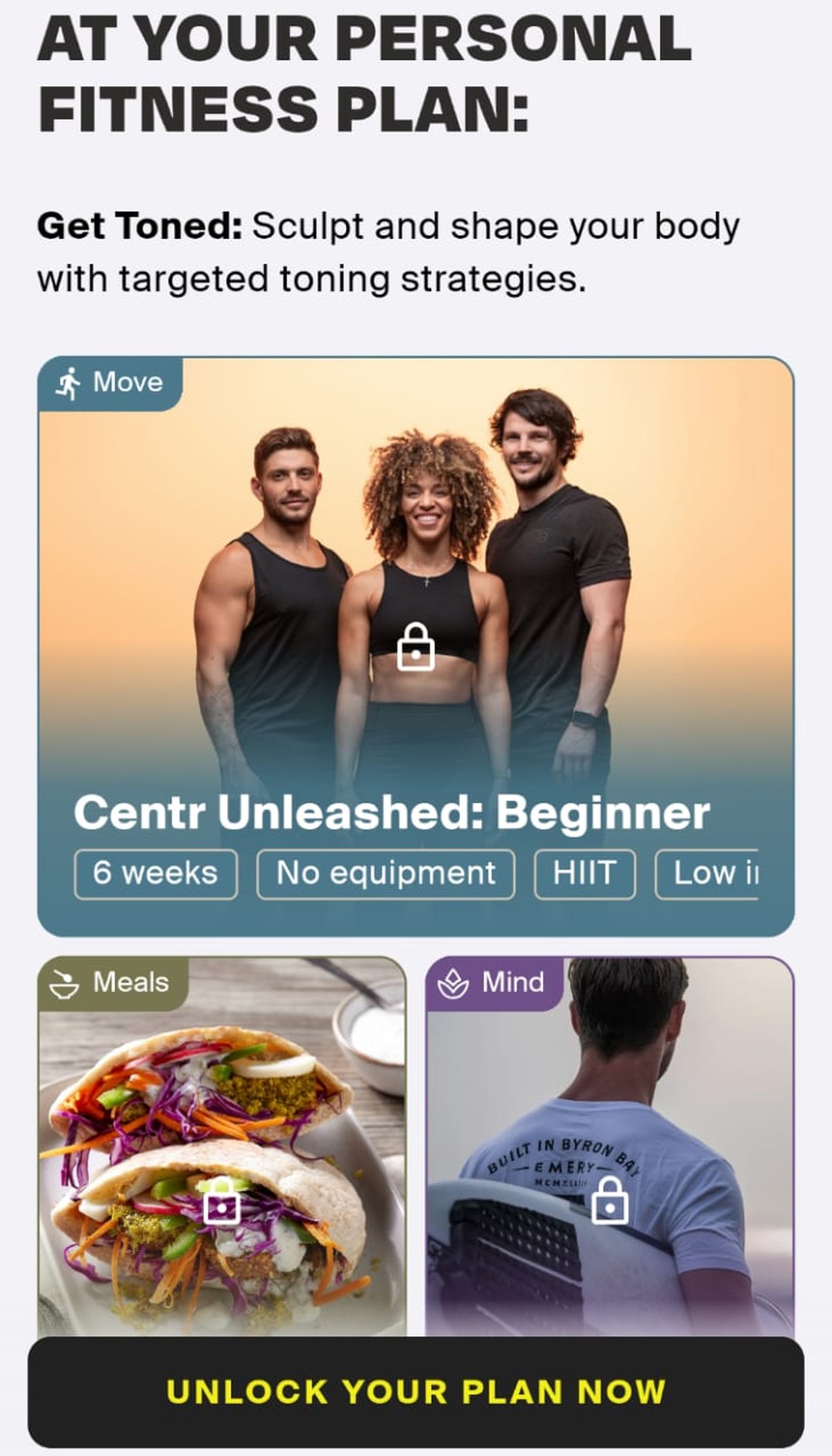Tap the lock icon on the Move card
Viewport: 832px width, 1456px height.
[416, 646]
